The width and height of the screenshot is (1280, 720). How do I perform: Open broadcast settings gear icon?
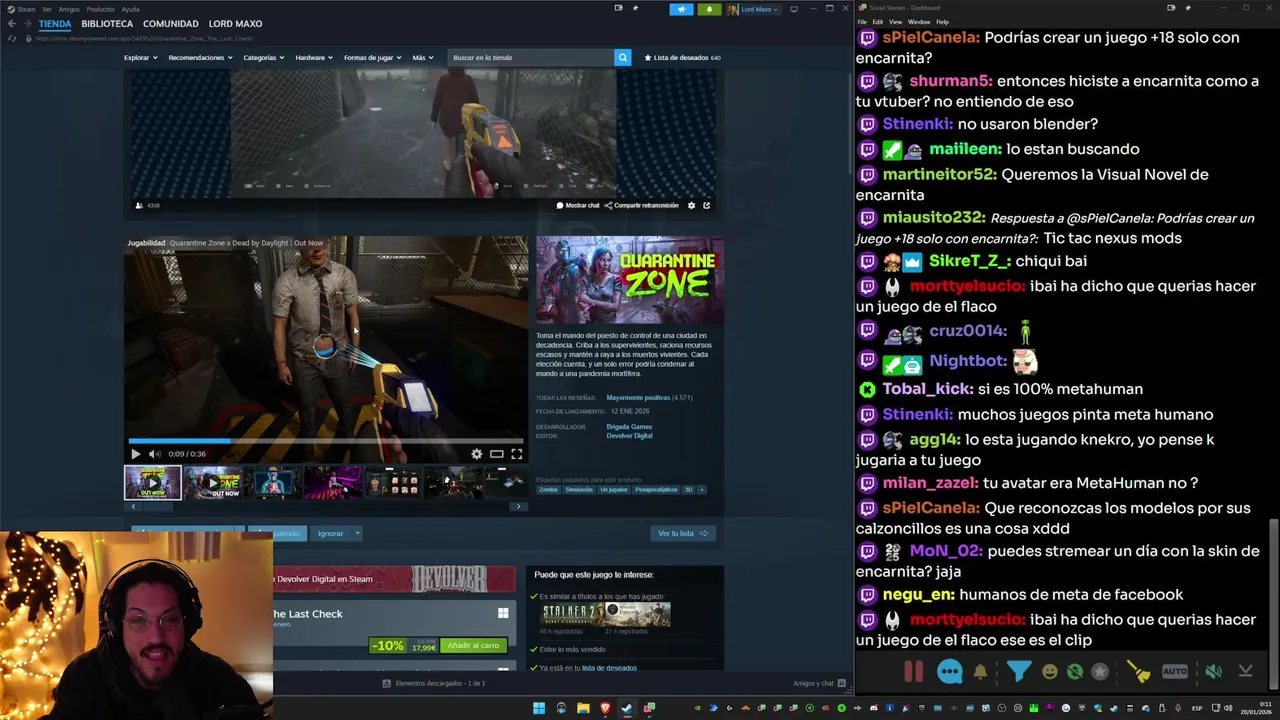pos(691,205)
